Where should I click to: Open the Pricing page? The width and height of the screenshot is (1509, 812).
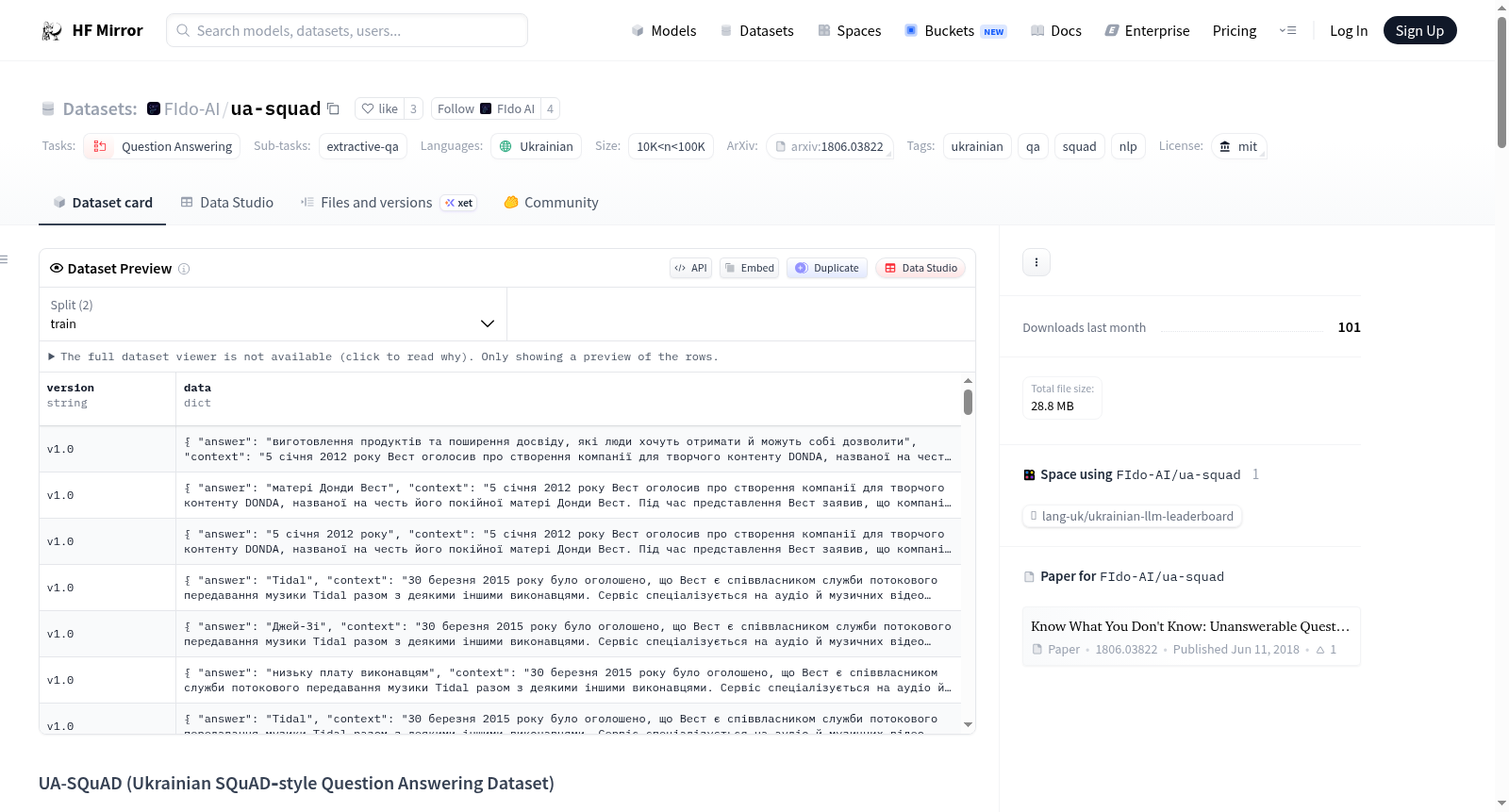(x=1235, y=31)
